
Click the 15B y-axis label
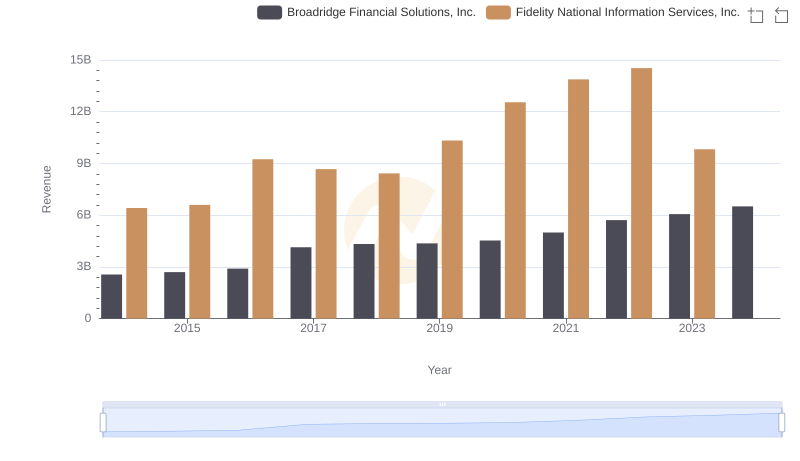coord(81,60)
